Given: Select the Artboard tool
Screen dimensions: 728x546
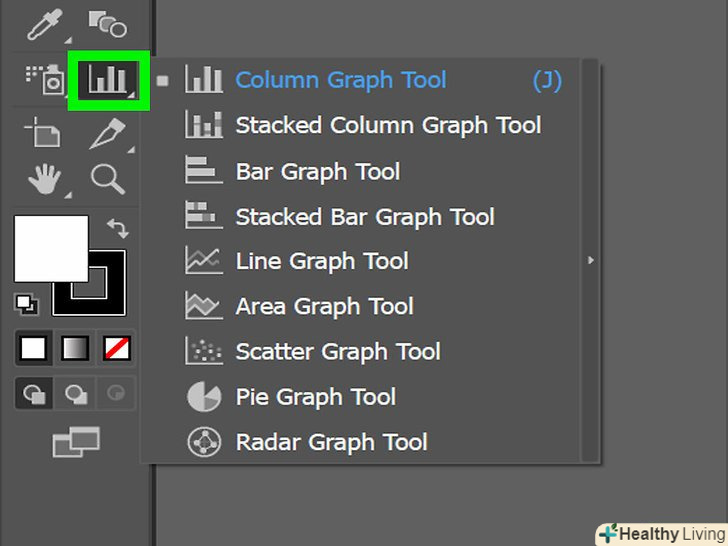Looking at the screenshot, I should pyautogui.click(x=44, y=133).
